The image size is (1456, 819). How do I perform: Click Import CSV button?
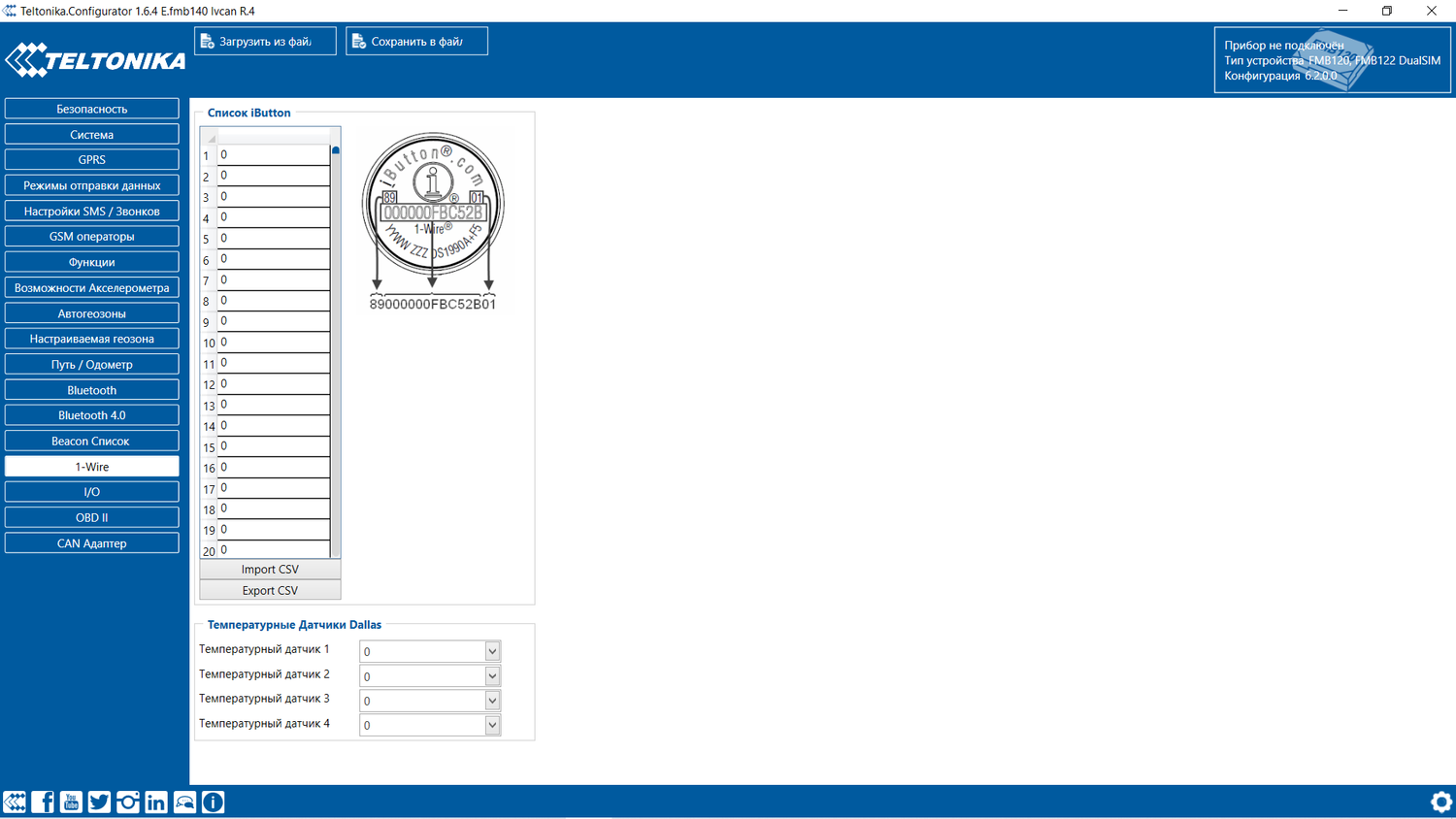click(270, 570)
